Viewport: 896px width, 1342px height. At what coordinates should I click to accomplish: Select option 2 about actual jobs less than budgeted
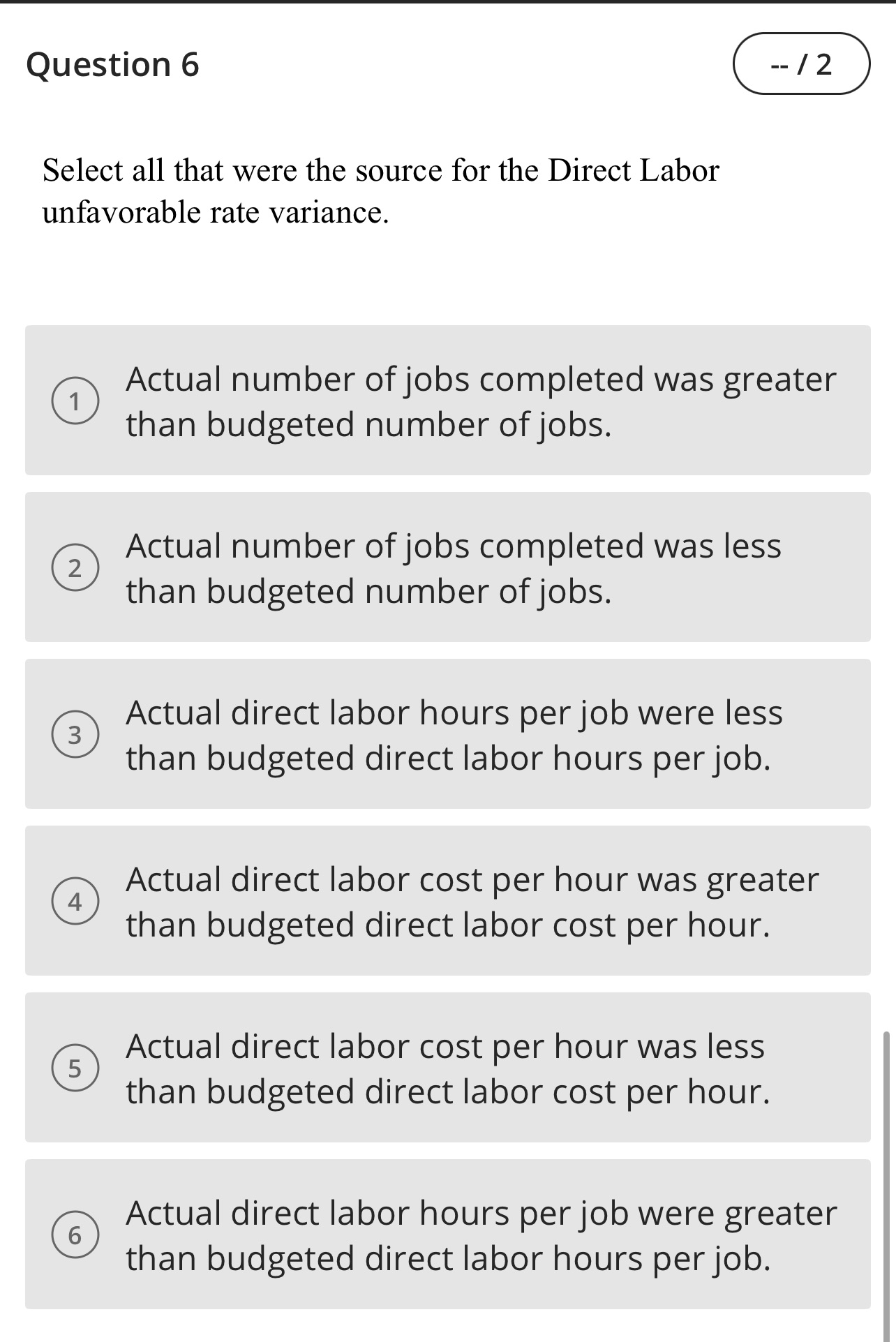[448, 569]
